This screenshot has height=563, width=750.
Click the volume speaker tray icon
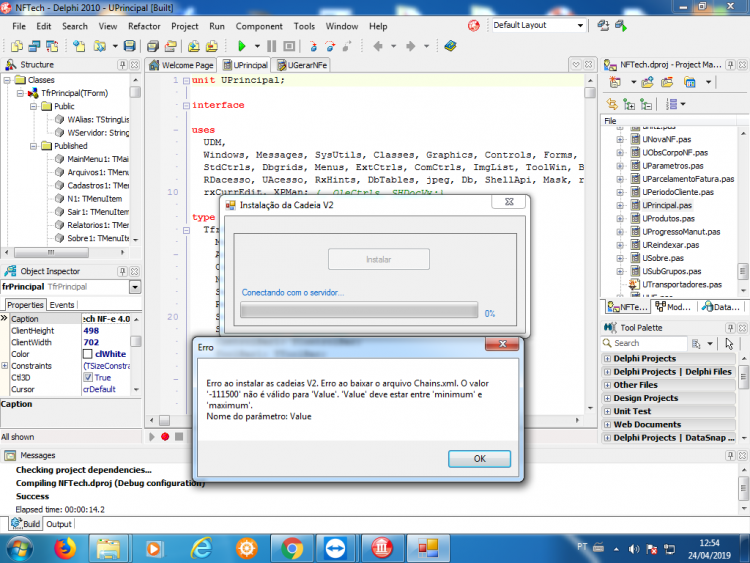click(634, 549)
